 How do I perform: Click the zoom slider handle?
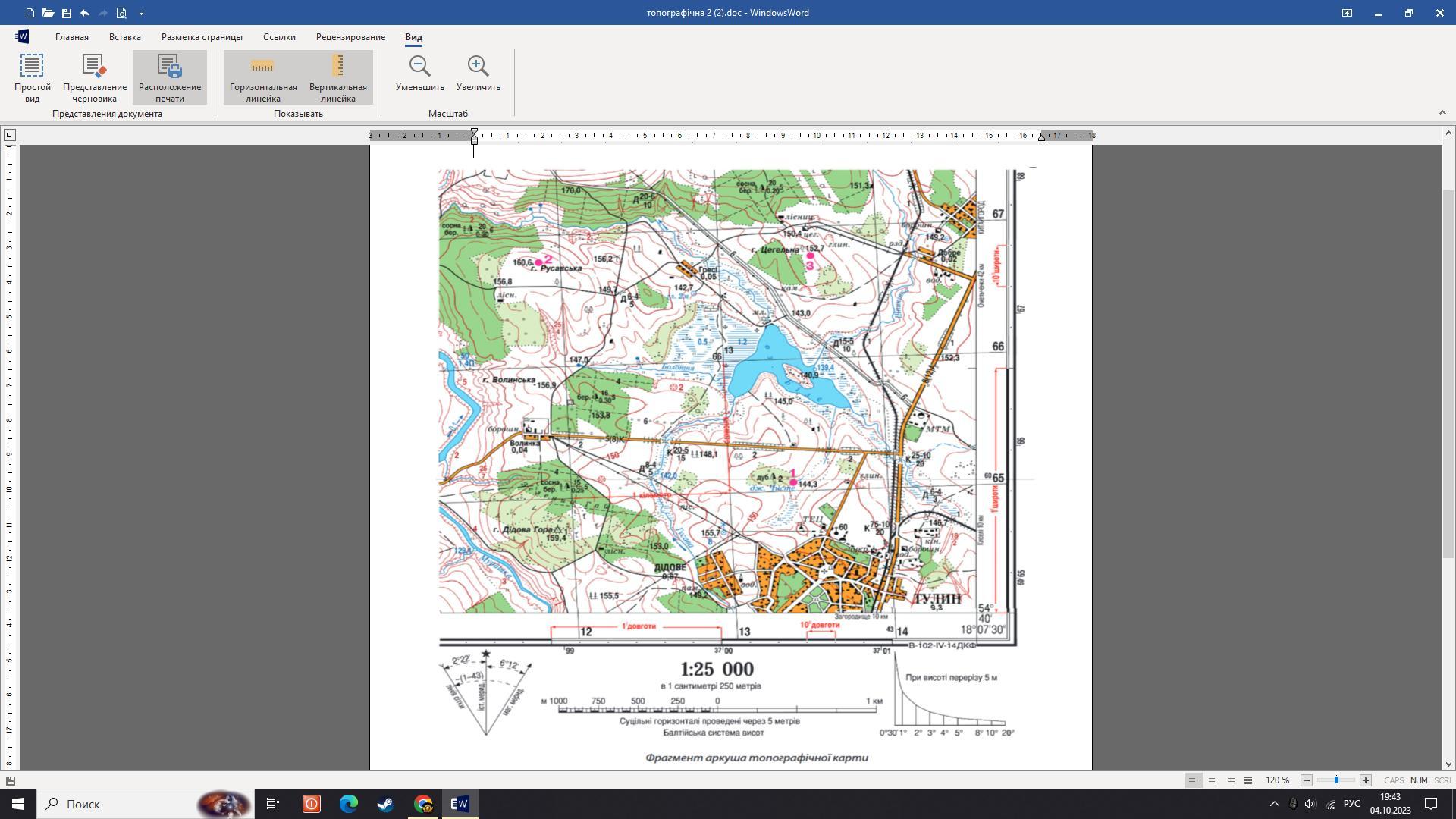pos(1336,780)
